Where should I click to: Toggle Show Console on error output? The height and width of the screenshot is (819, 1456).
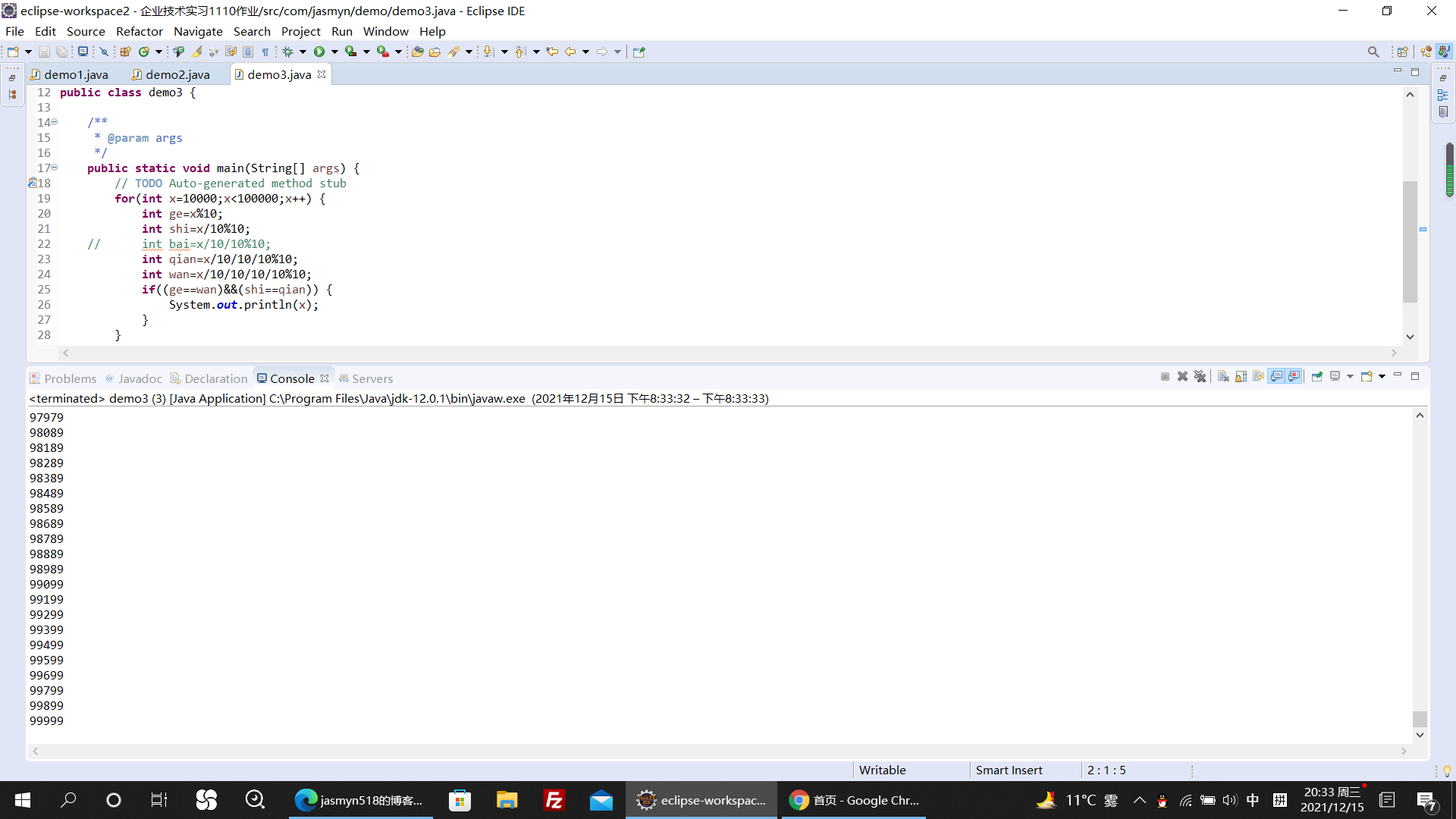pyautogui.click(x=1294, y=377)
